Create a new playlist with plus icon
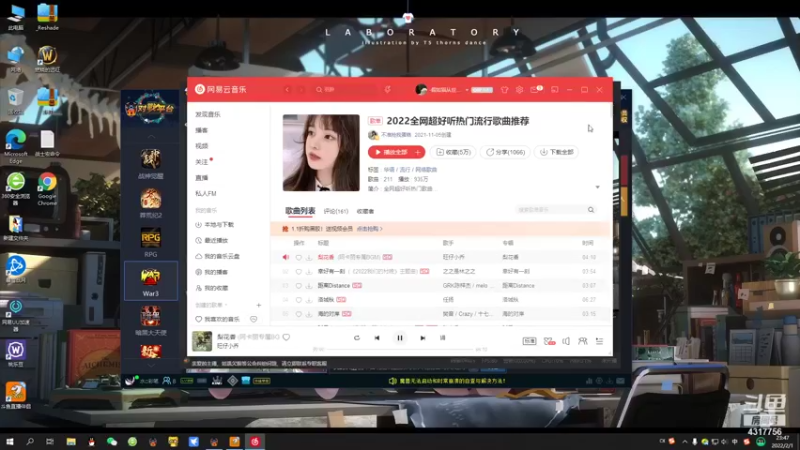Image resolution: width=800 pixels, height=450 pixels. [x=259, y=305]
